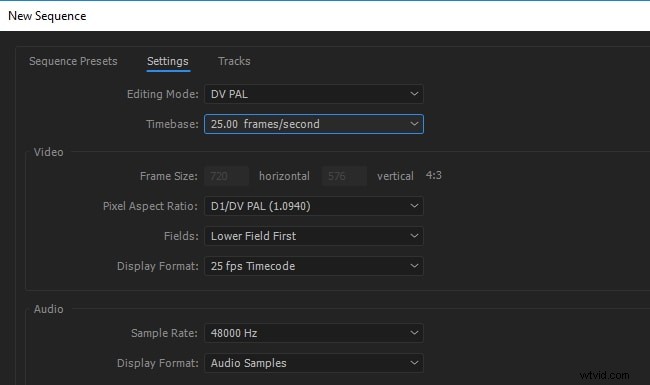Open the Pixel Aspect Ratio dropdown
The width and height of the screenshot is (650, 385).
[314, 206]
